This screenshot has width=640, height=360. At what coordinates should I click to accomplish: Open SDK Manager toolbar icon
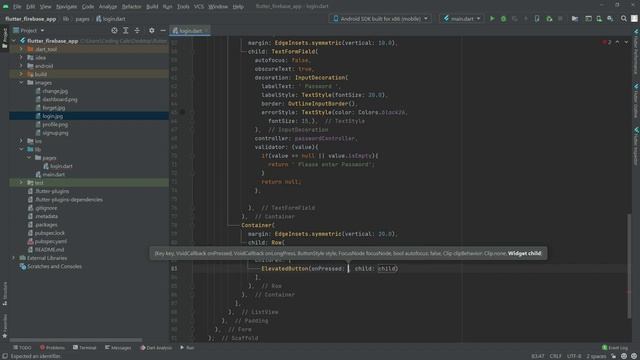point(610,19)
